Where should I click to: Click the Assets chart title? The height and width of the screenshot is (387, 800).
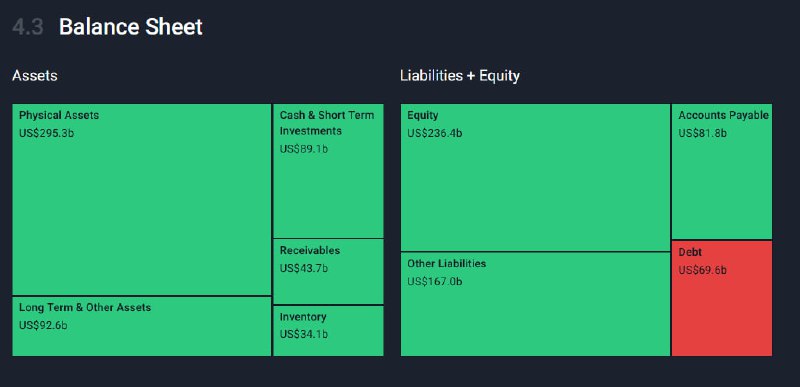(35, 75)
